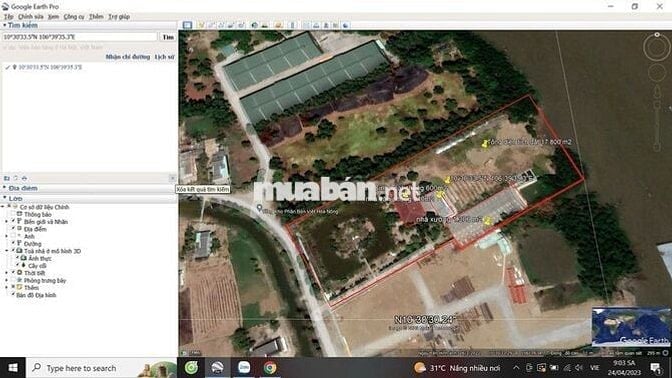Expand the Ảnh layer node
The width and height of the screenshot is (672, 378).
coord(6,236)
